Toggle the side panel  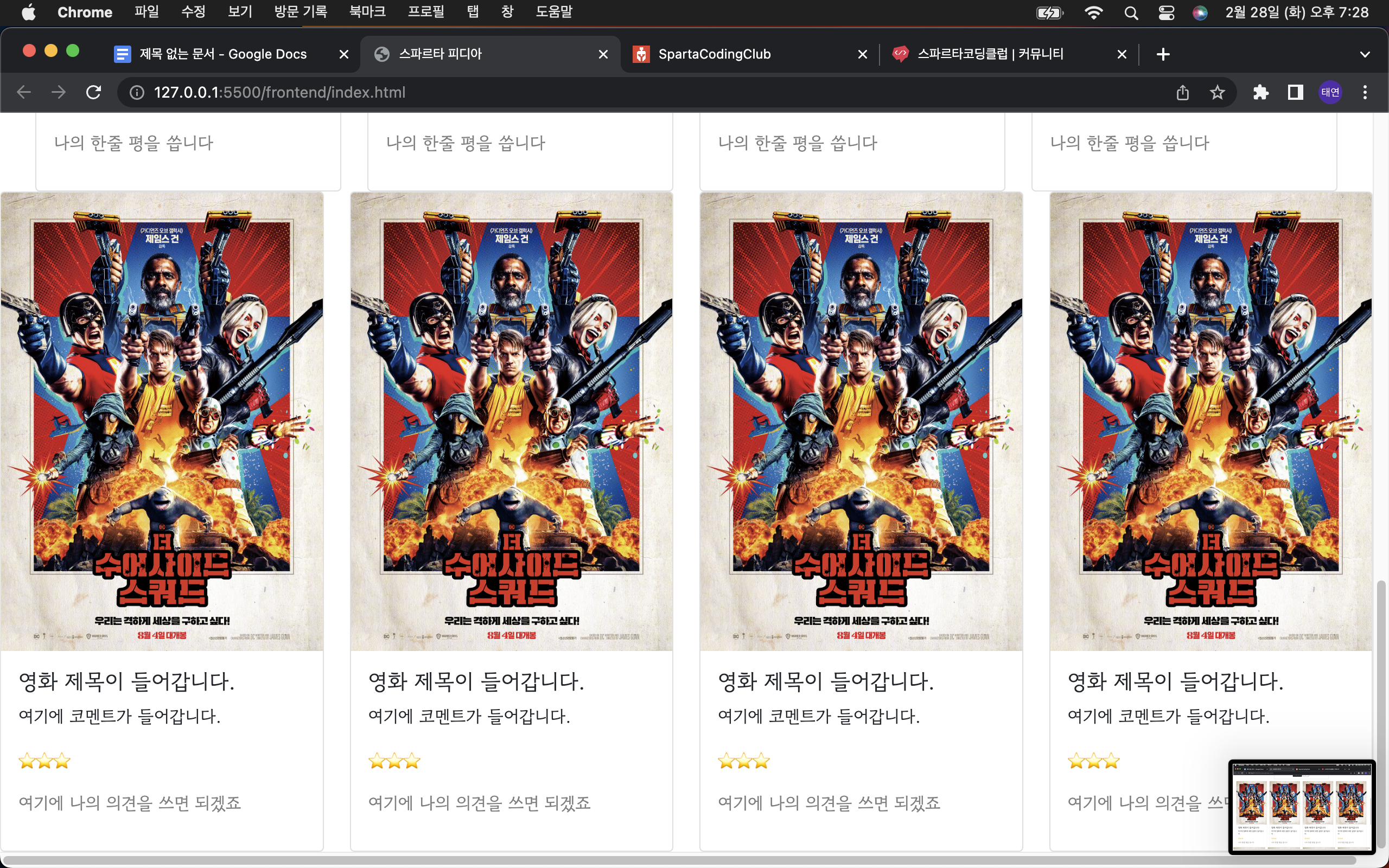coord(1296,92)
